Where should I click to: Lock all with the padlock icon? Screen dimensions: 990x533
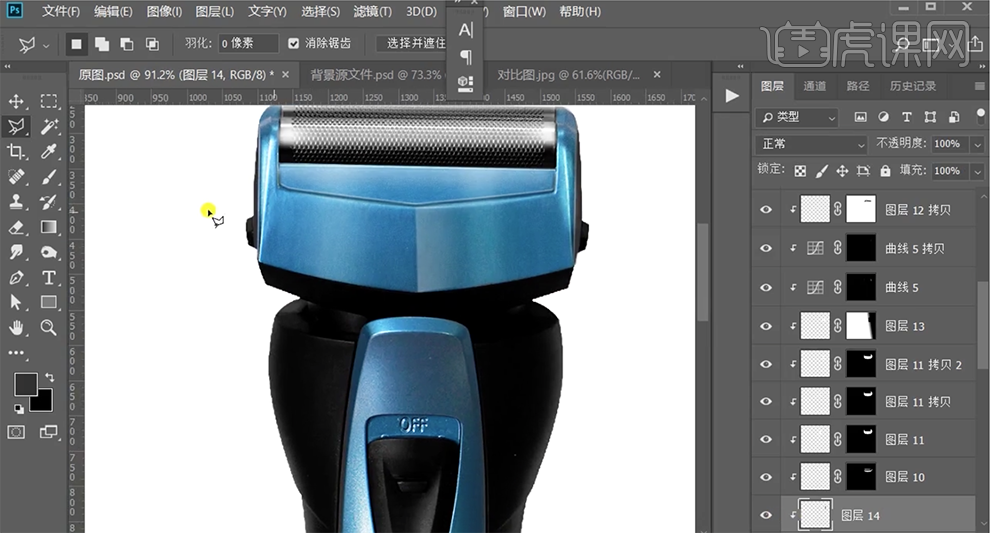pos(885,171)
